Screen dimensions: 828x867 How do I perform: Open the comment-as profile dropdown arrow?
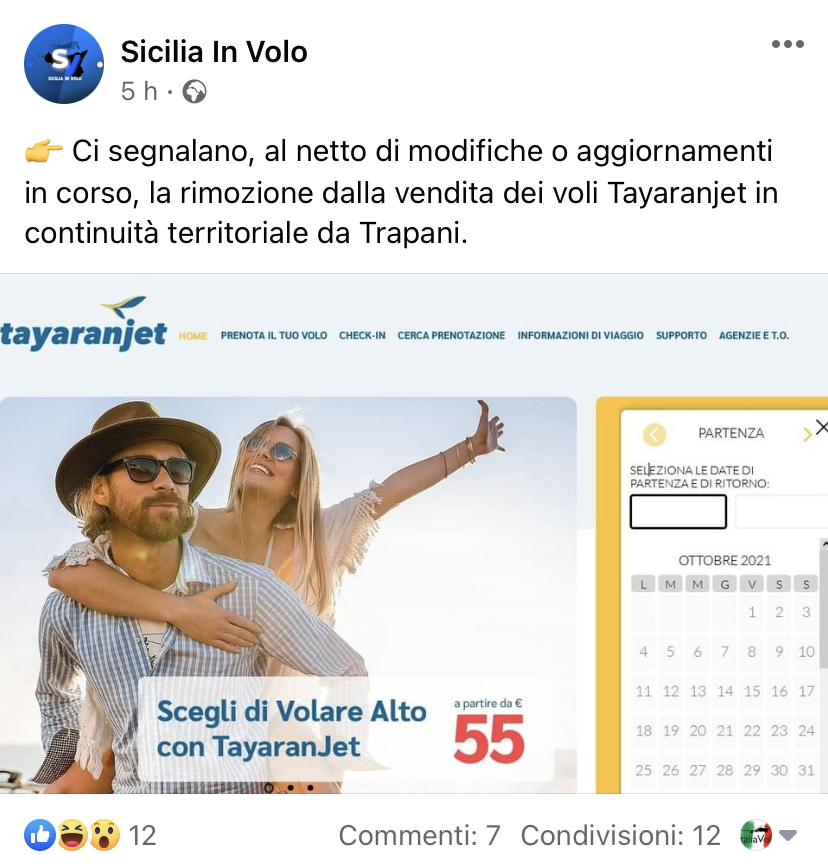coord(788,834)
